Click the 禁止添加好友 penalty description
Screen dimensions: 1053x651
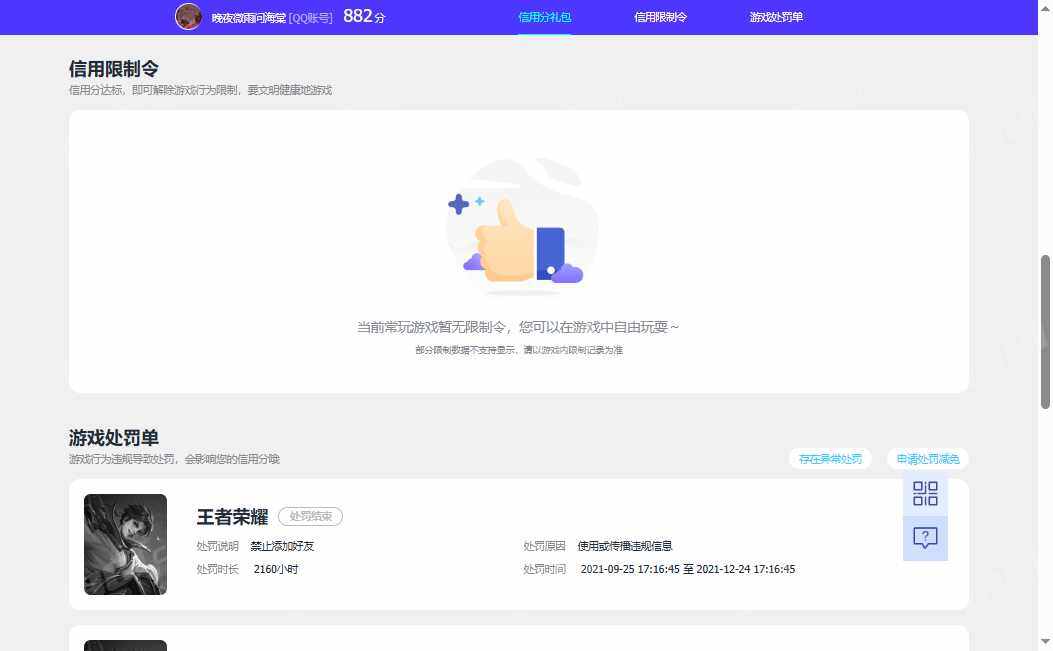pos(282,546)
